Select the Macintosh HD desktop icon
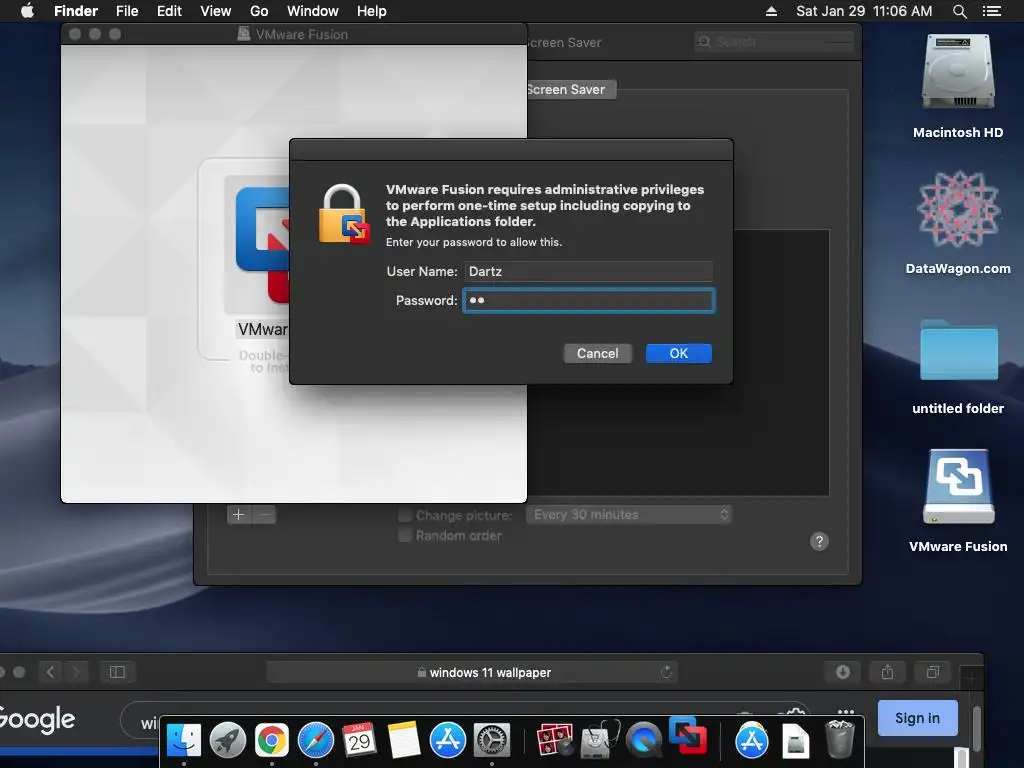The height and width of the screenshot is (768, 1024). 958,86
